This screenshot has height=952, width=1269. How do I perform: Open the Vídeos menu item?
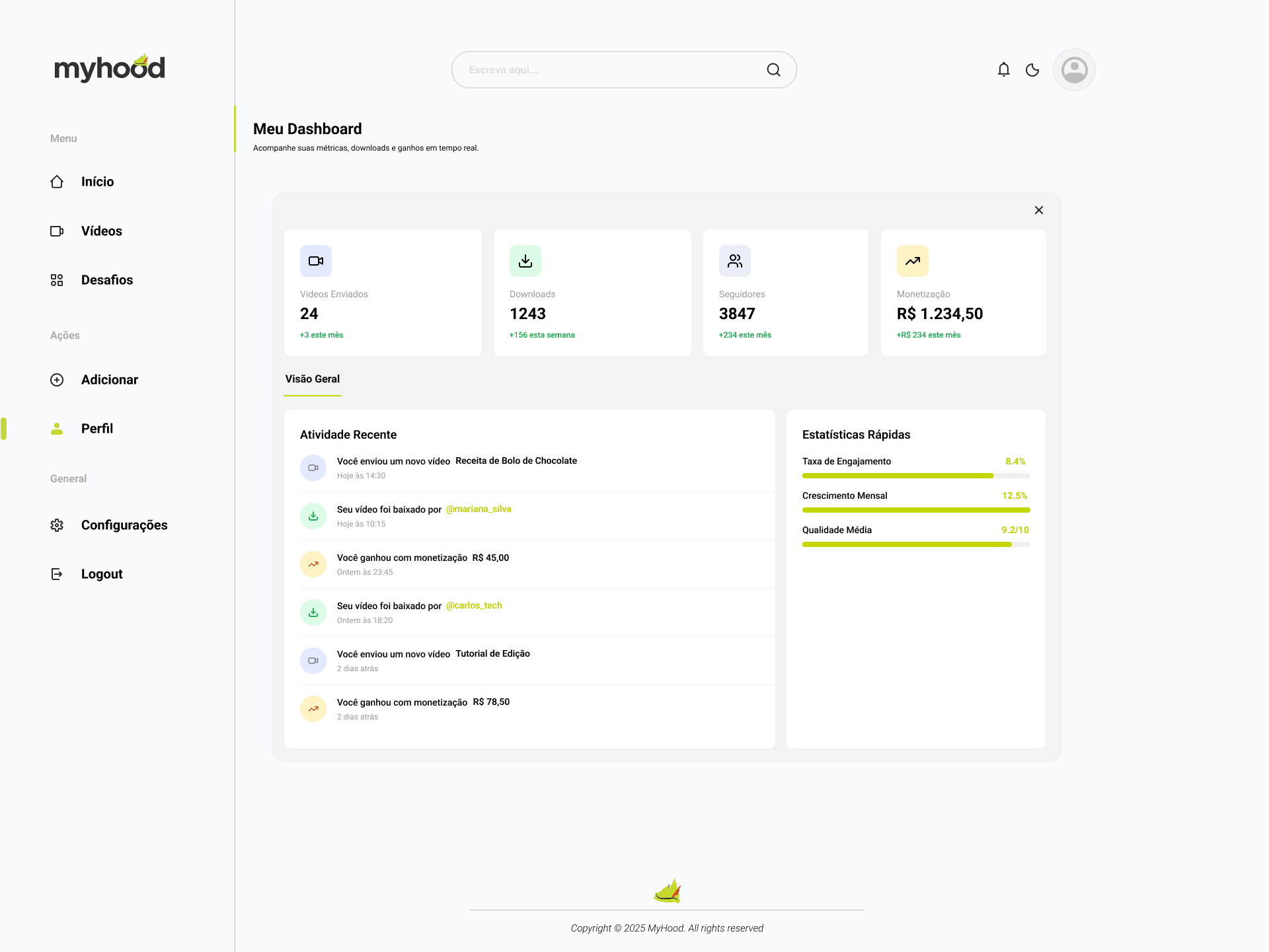click(101, 231)
